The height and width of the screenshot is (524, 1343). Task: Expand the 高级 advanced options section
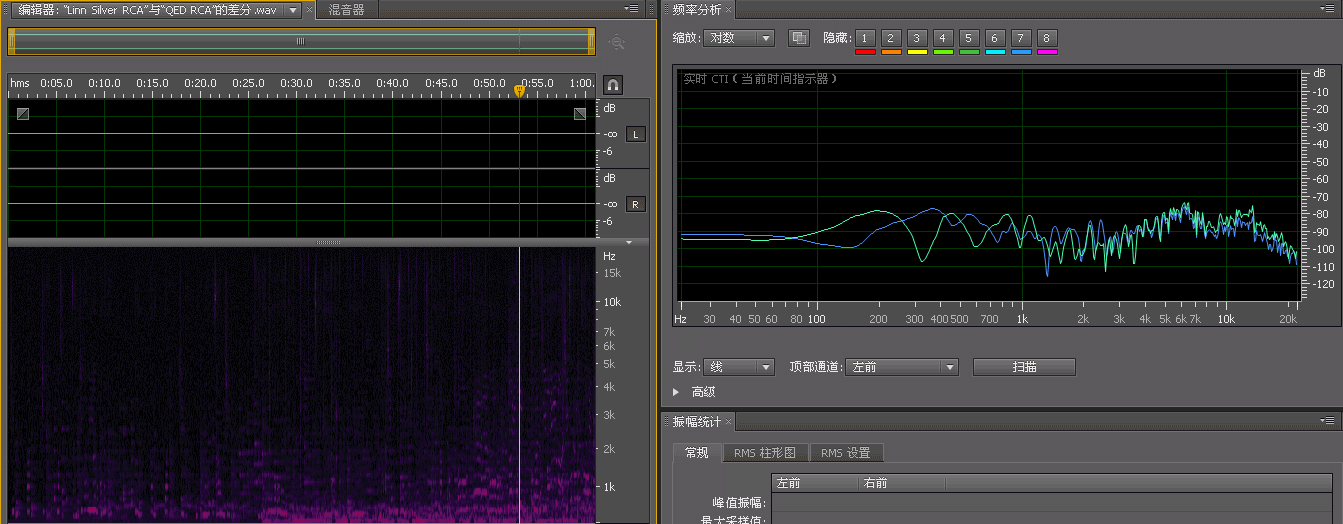click(x=678, y=392)
